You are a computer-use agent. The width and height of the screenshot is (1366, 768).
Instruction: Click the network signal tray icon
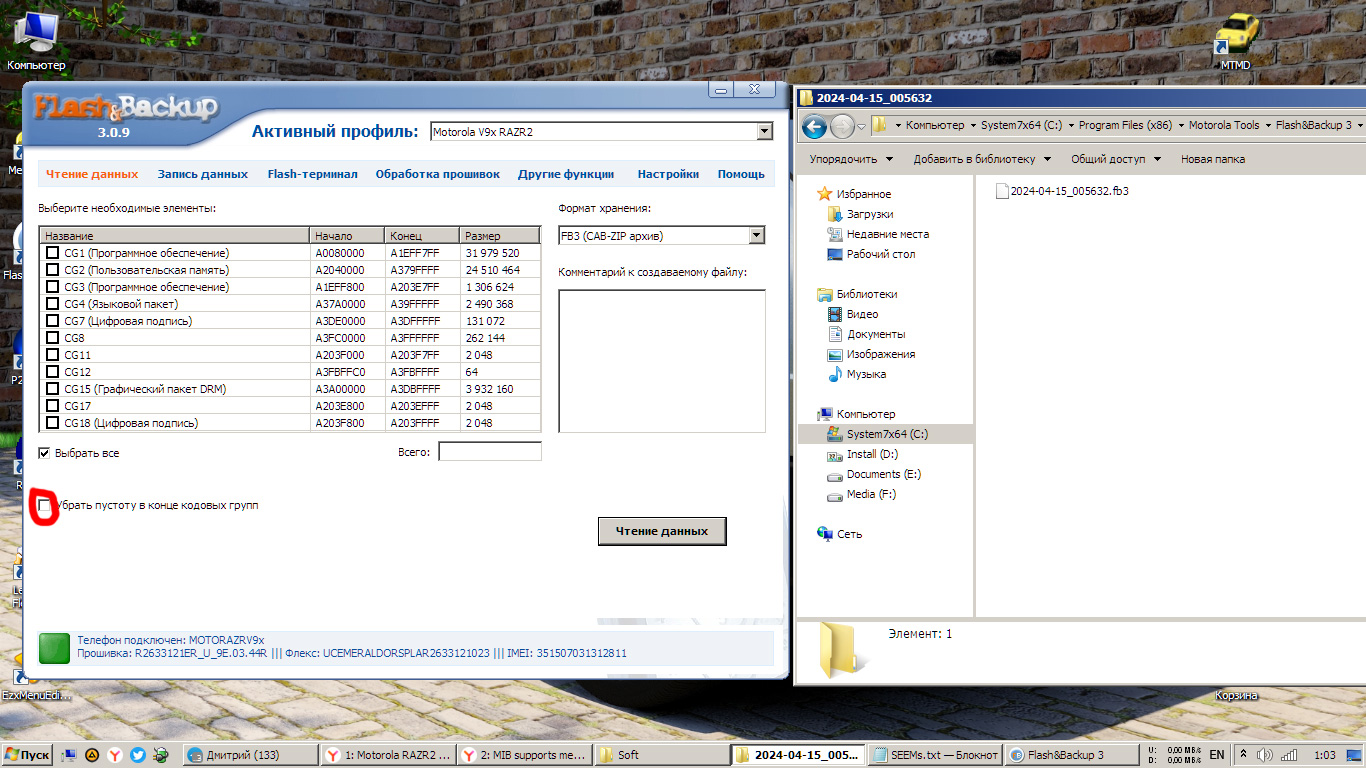pos(1289,755)
